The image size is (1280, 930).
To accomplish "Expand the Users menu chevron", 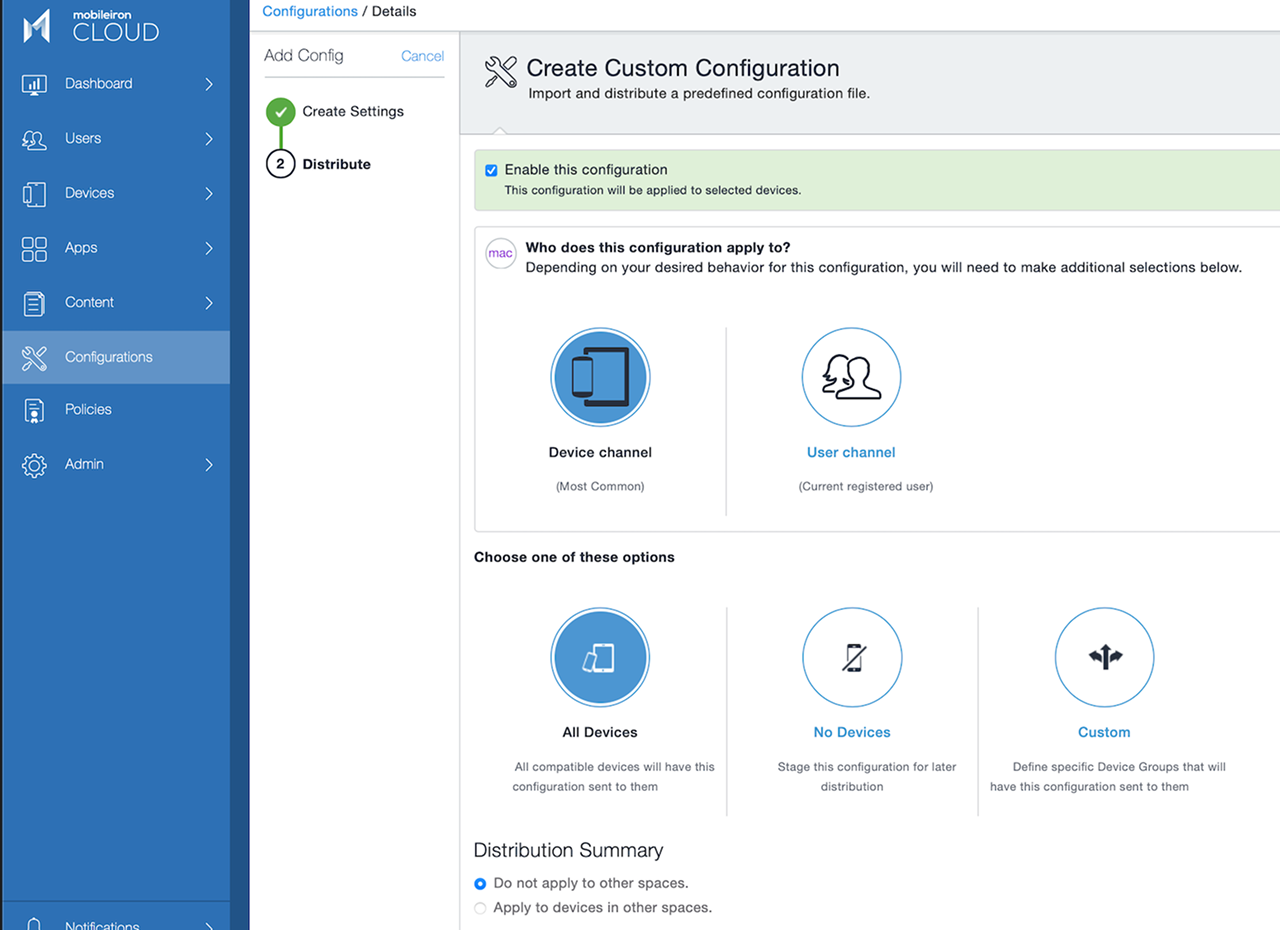I will pyautogui.click(x=209, y=139).
